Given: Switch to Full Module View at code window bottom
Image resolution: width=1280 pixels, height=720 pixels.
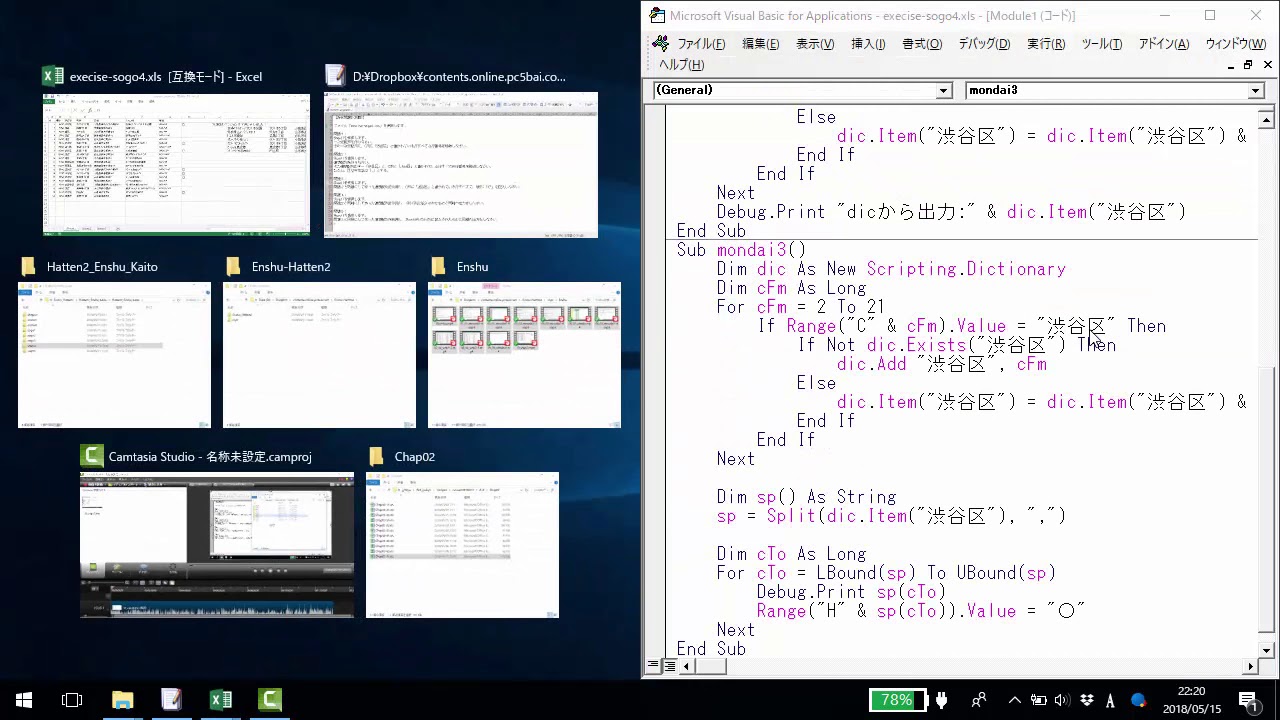Looking at the screenshot, I should click(x=668, y=666).
